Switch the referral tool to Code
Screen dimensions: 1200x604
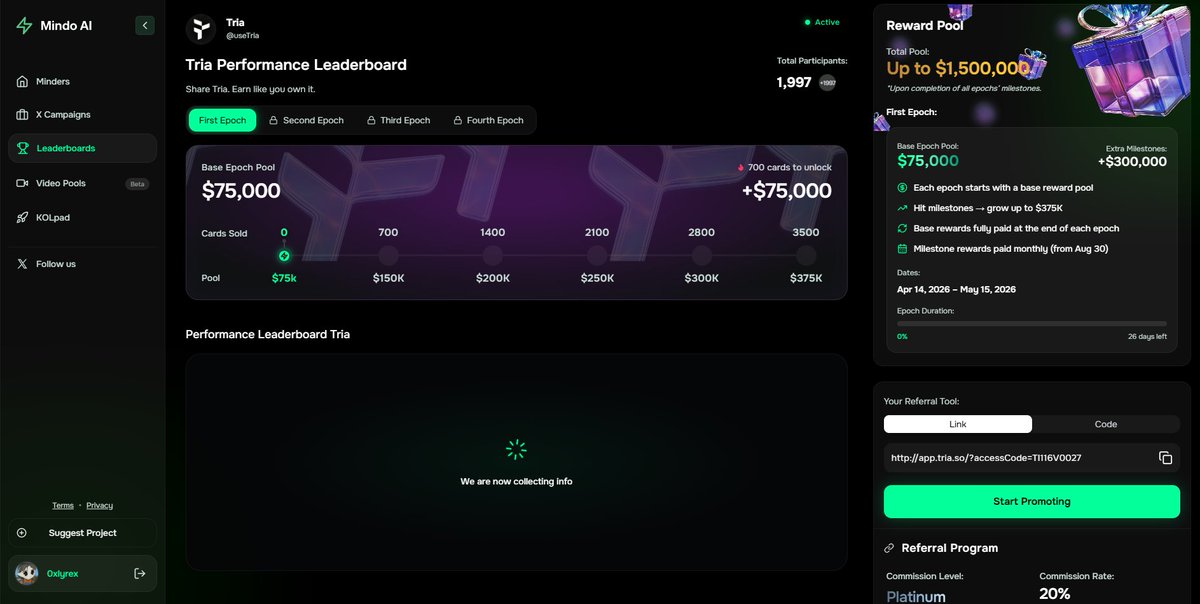pos(1105,424)
